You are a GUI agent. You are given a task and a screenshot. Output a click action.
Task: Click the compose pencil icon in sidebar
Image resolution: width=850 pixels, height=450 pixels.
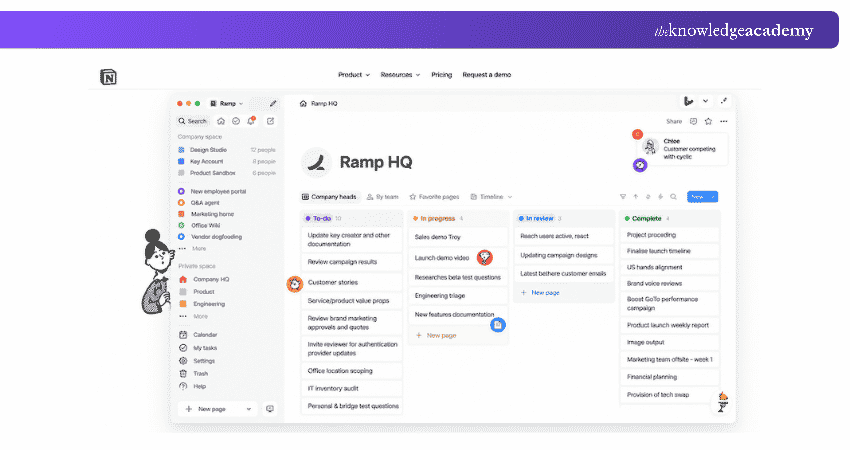(273, 104)
